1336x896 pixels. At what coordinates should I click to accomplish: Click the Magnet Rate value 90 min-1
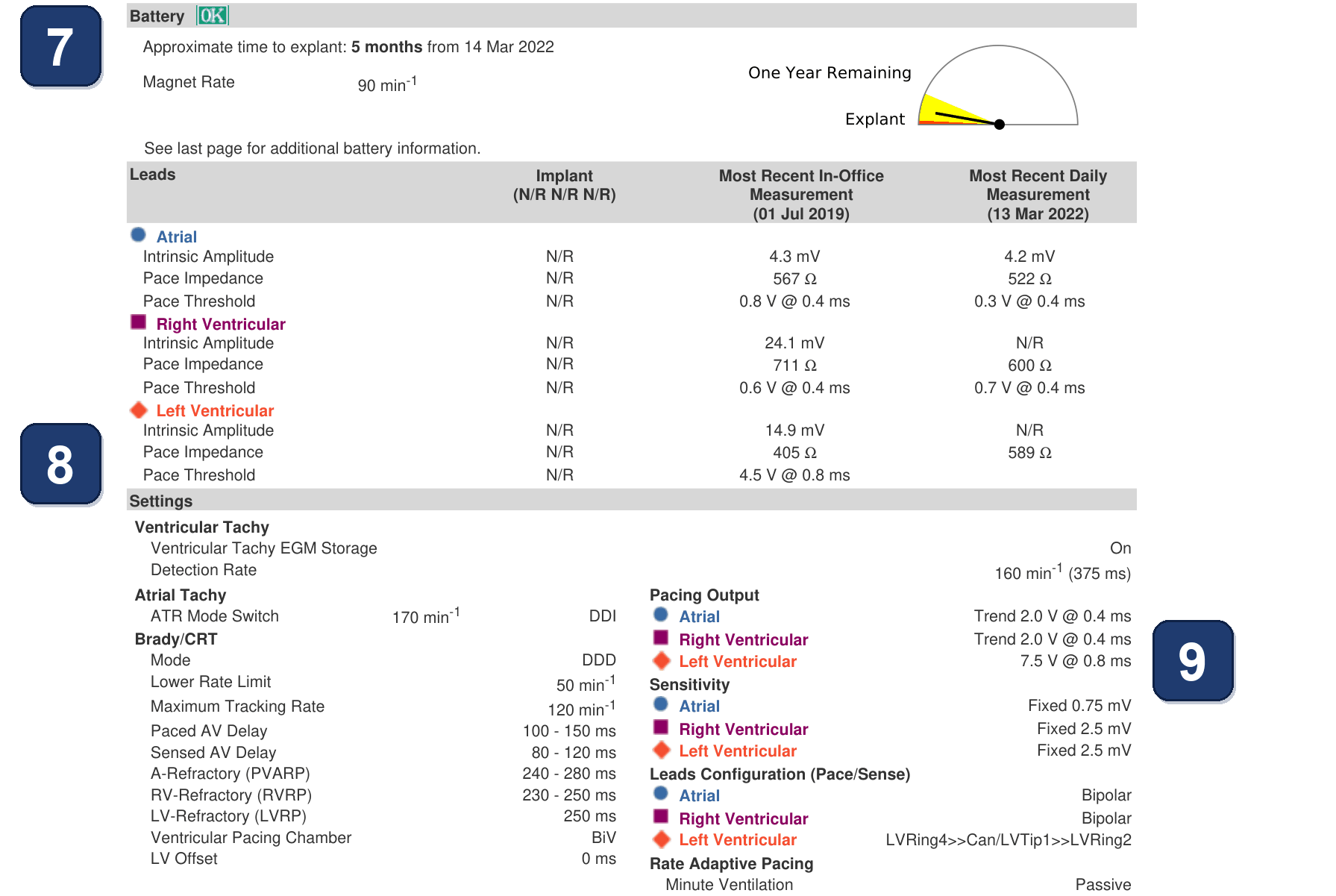[x=387, y=84]
